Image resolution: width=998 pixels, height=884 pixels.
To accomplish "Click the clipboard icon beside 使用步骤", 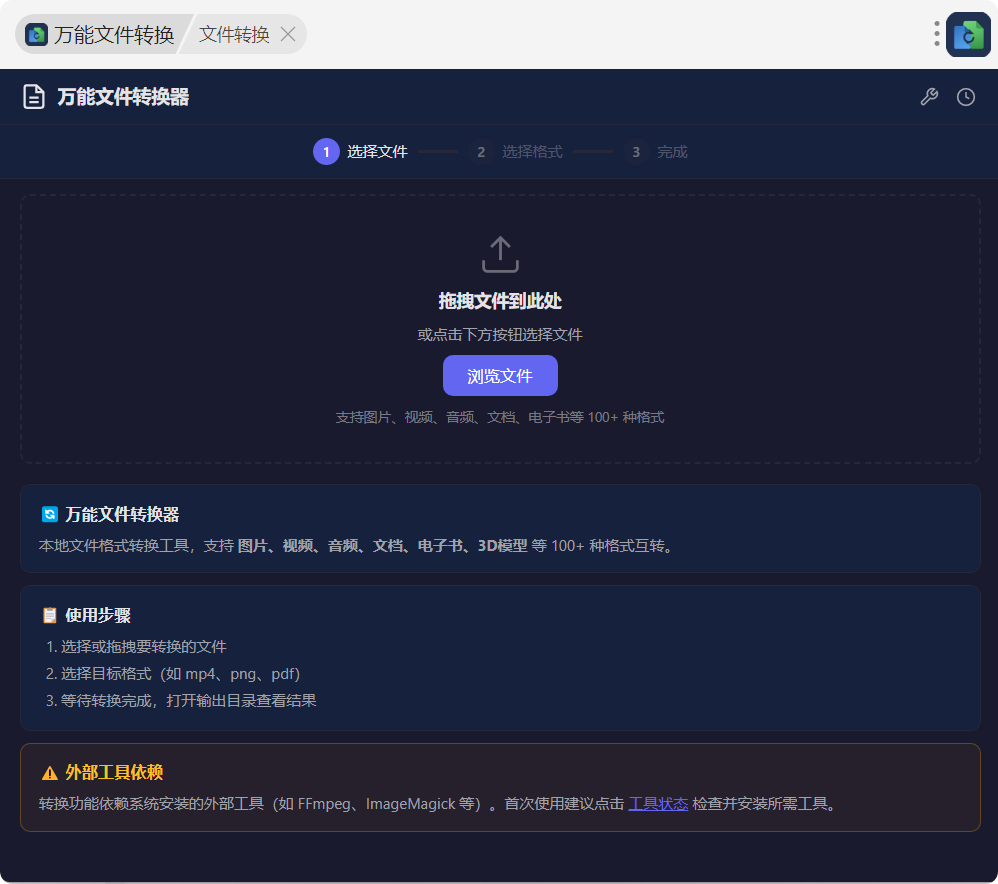I will tap(50, 615).
